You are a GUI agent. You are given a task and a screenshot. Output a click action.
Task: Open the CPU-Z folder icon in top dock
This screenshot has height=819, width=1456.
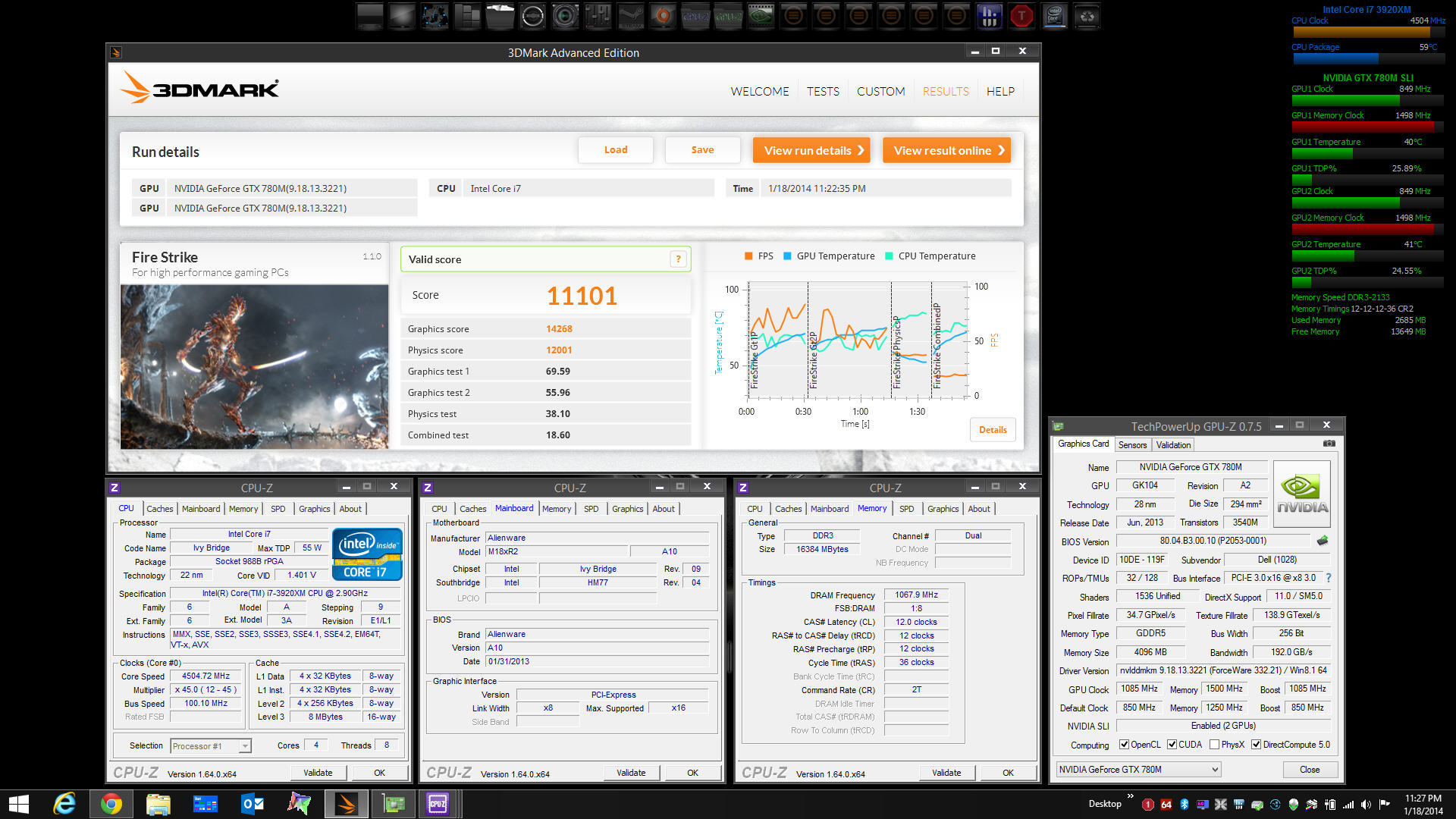695,16
